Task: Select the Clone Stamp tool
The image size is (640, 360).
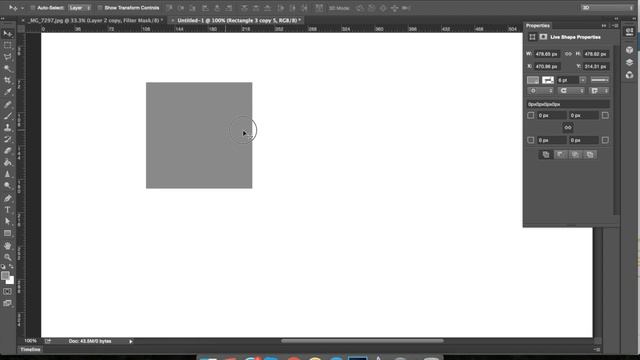Action: coord(8,127)
